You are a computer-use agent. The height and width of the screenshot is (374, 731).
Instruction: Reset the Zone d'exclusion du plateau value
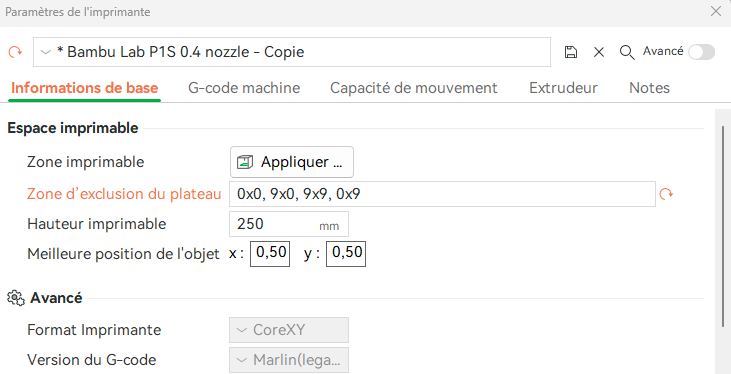tap(667, 194)
